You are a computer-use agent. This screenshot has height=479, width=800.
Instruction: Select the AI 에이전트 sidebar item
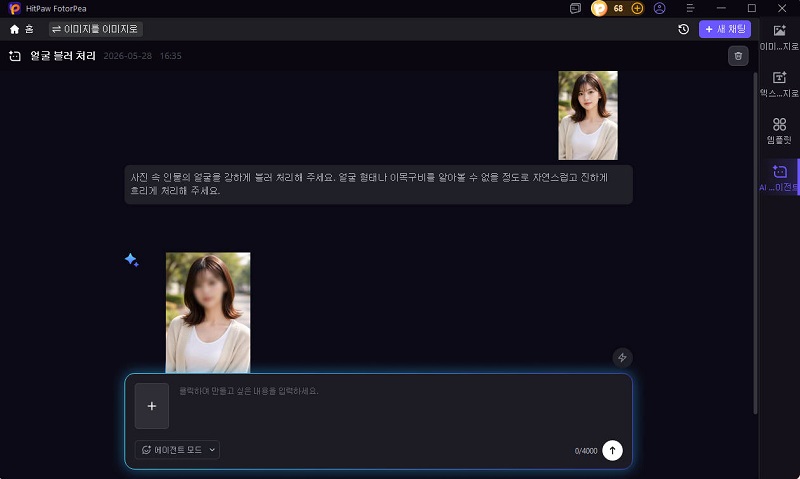779,178
